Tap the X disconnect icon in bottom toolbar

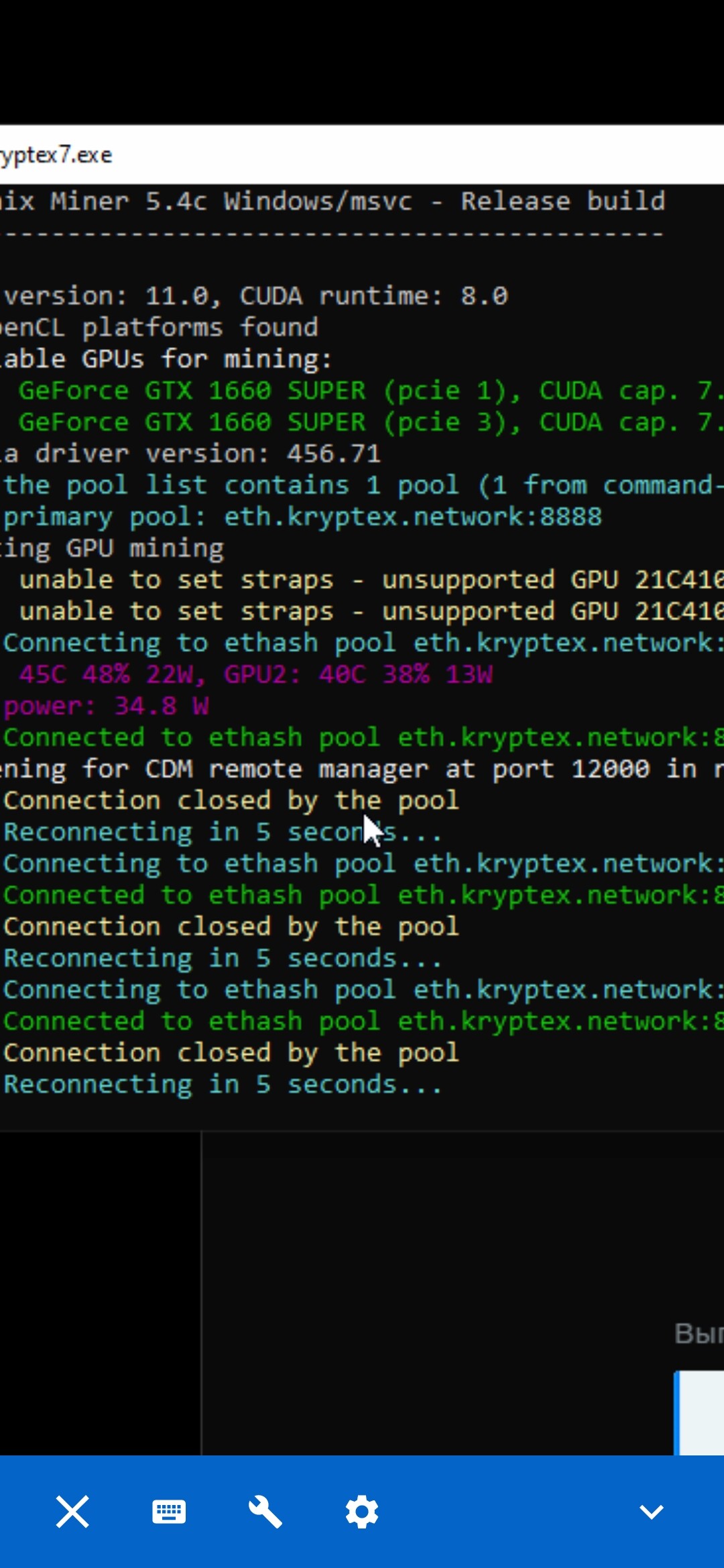click(x=72, y=1512)
